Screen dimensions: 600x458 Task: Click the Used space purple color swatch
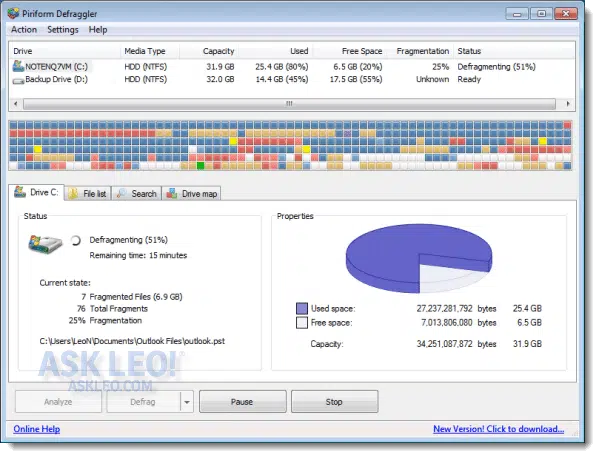coord(302,308)
